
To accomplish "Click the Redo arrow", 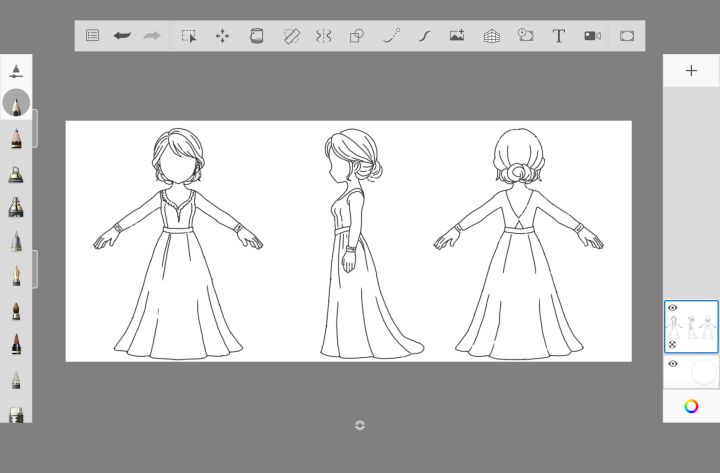I will click(x=152, y=36).
